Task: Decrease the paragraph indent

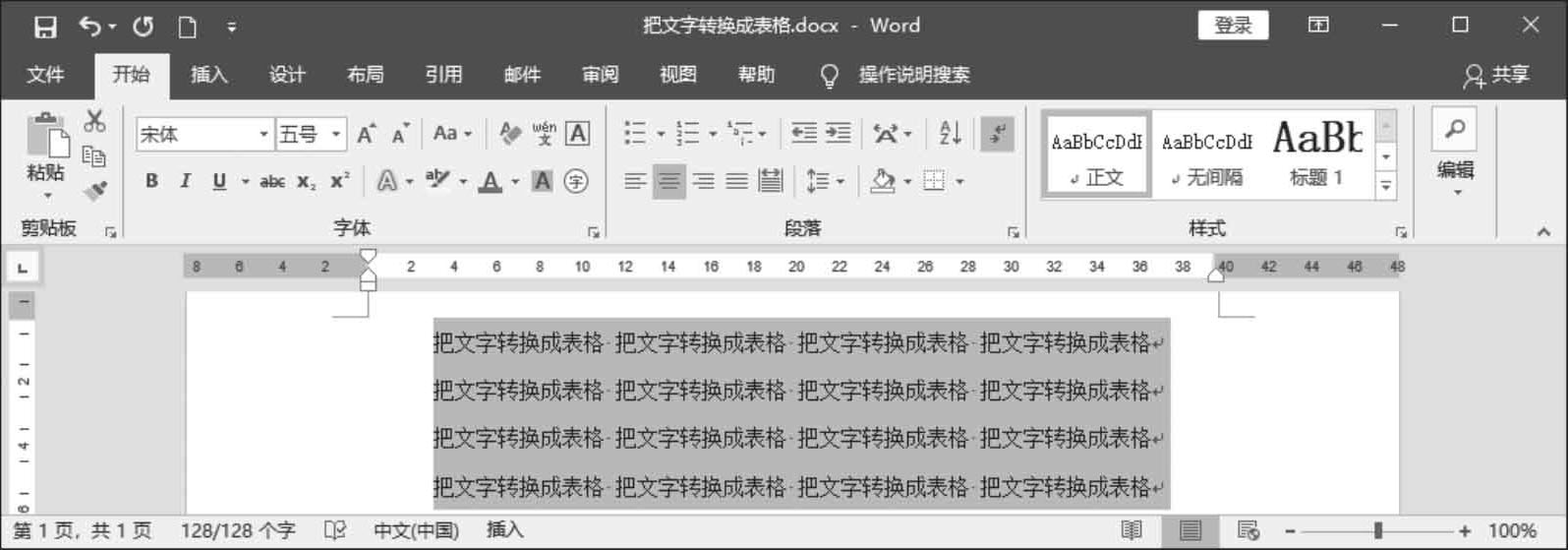Action: (x=804, y=133)
